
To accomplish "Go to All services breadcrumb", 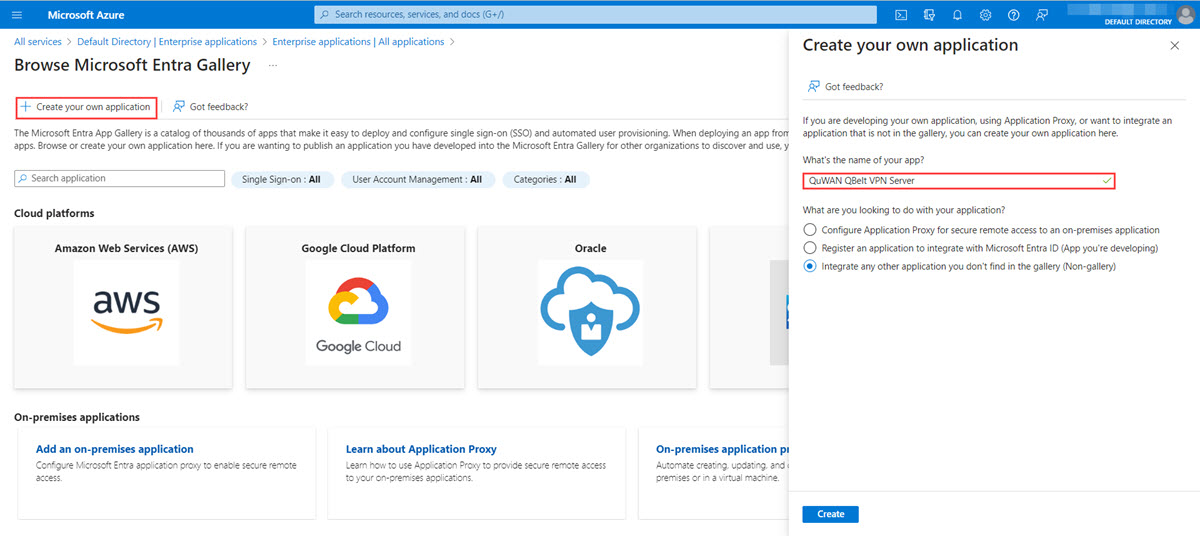I will coord(38,42).
